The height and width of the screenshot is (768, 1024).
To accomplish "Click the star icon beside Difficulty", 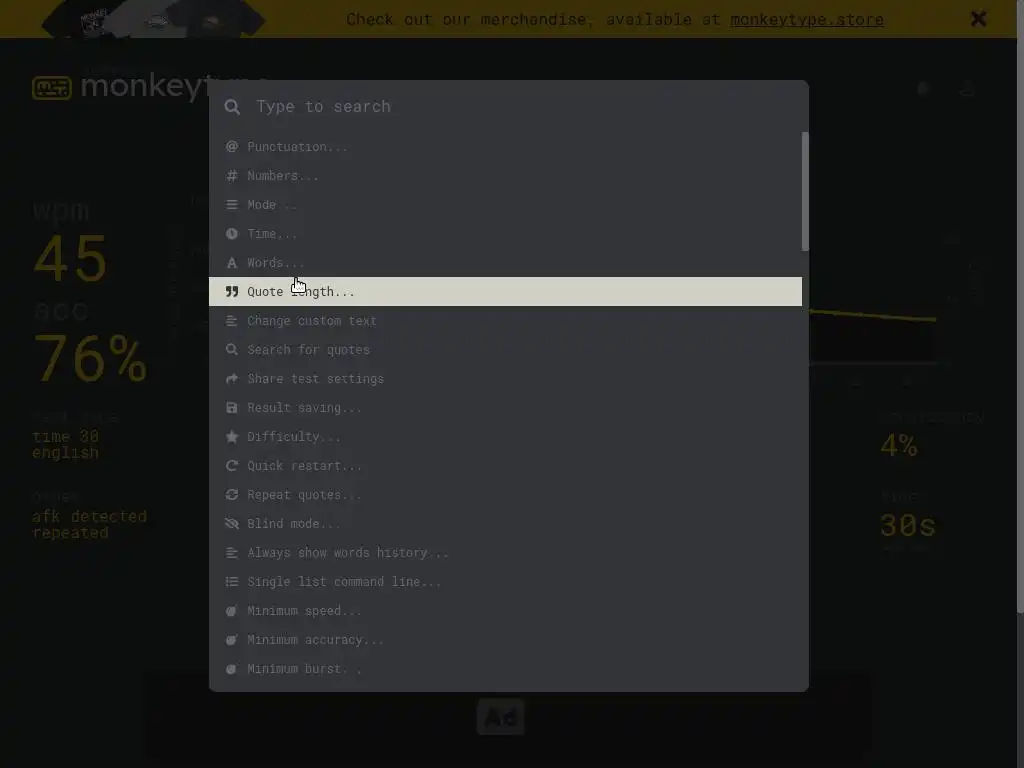I will [232, 437].
